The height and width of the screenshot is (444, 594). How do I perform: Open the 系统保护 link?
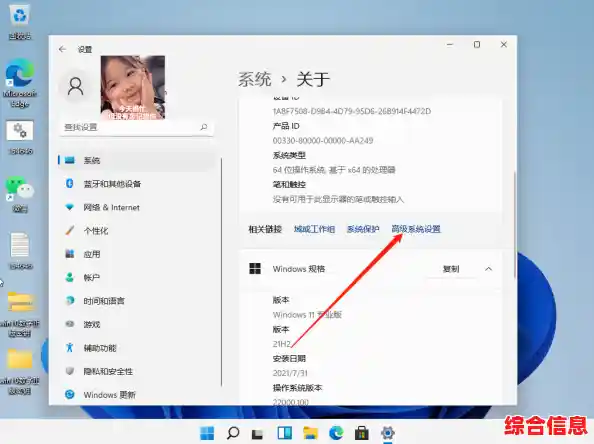pos(363,229)
